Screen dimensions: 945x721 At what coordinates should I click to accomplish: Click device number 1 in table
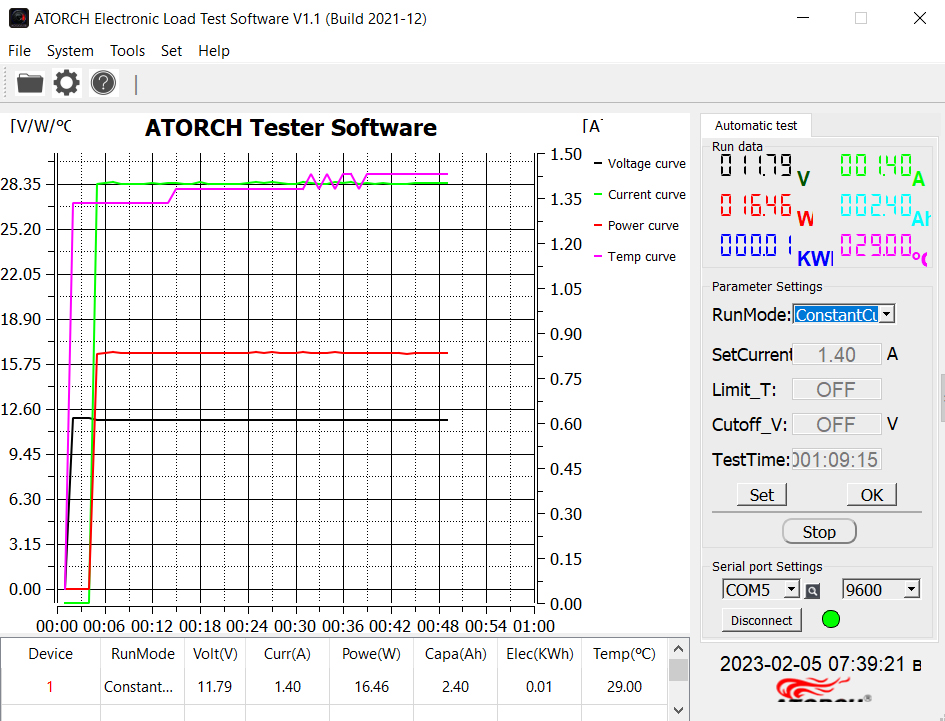click(51, 687)
